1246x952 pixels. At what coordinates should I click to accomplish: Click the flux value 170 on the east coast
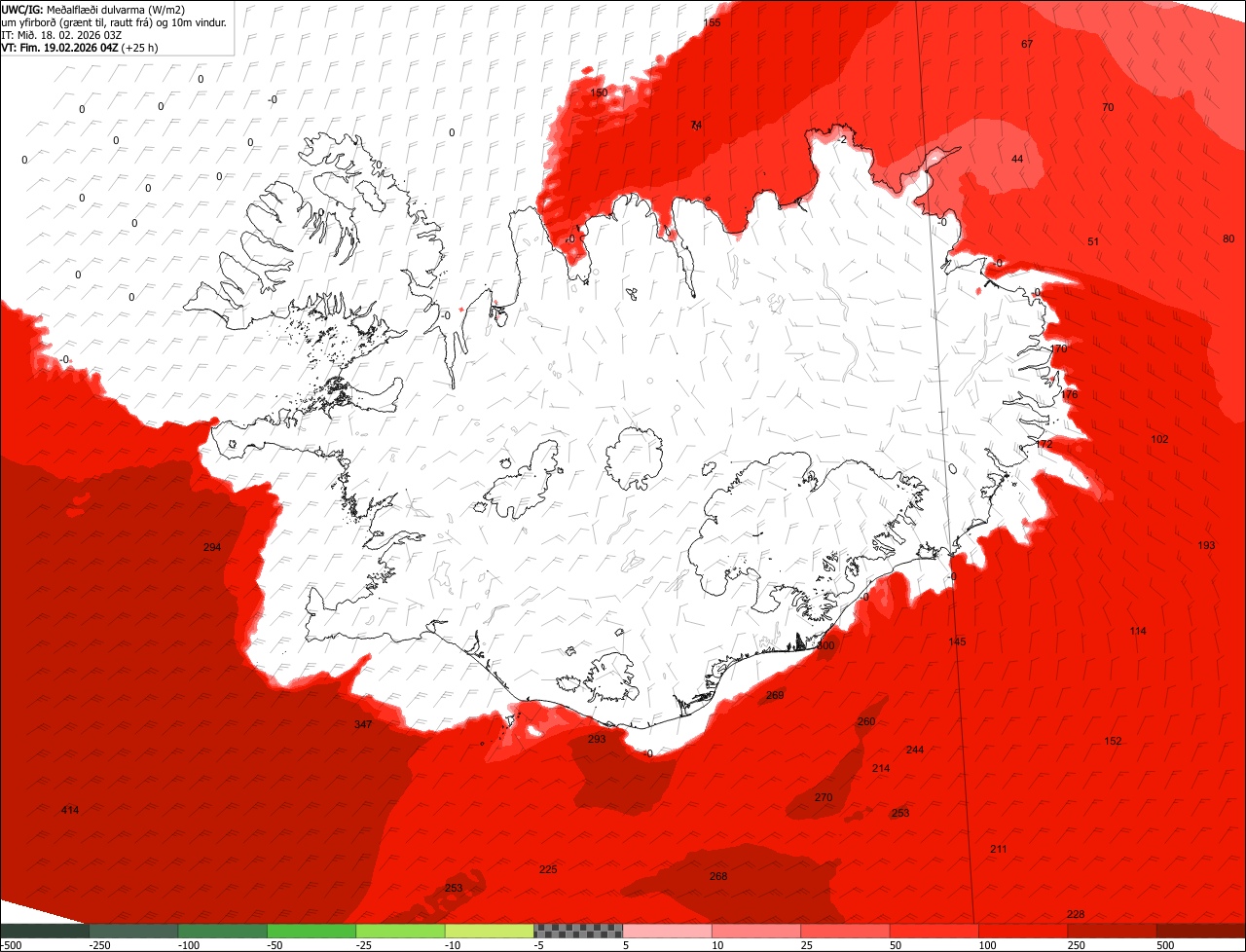(1059, 348)
